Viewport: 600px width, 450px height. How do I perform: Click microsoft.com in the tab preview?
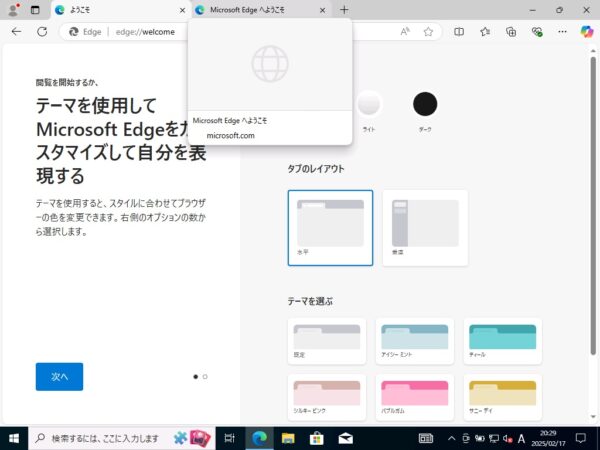coord(230,135)
